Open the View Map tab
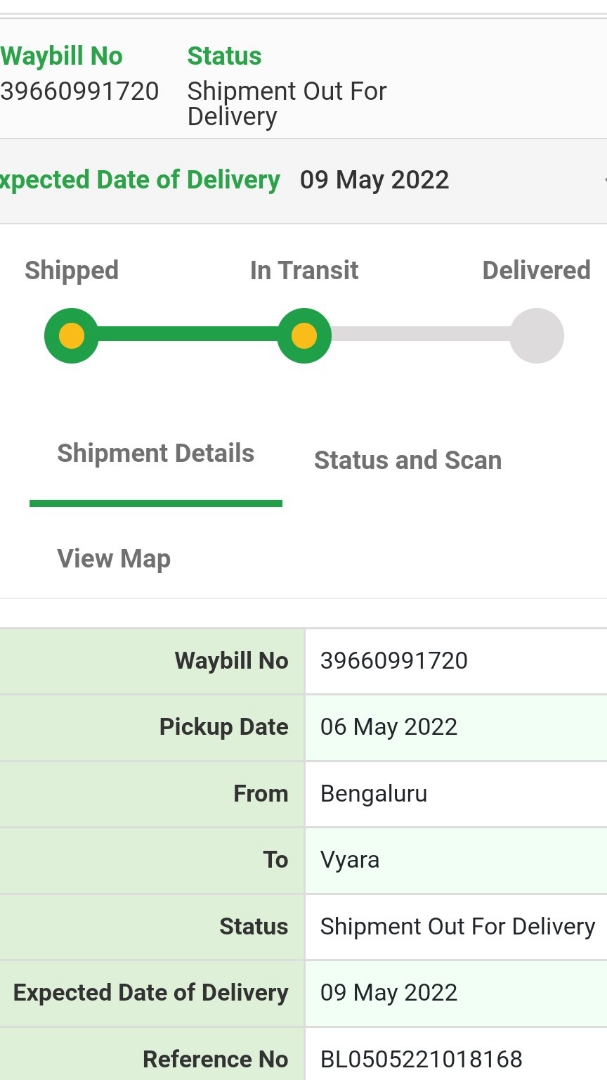 [x=114, y=559]
